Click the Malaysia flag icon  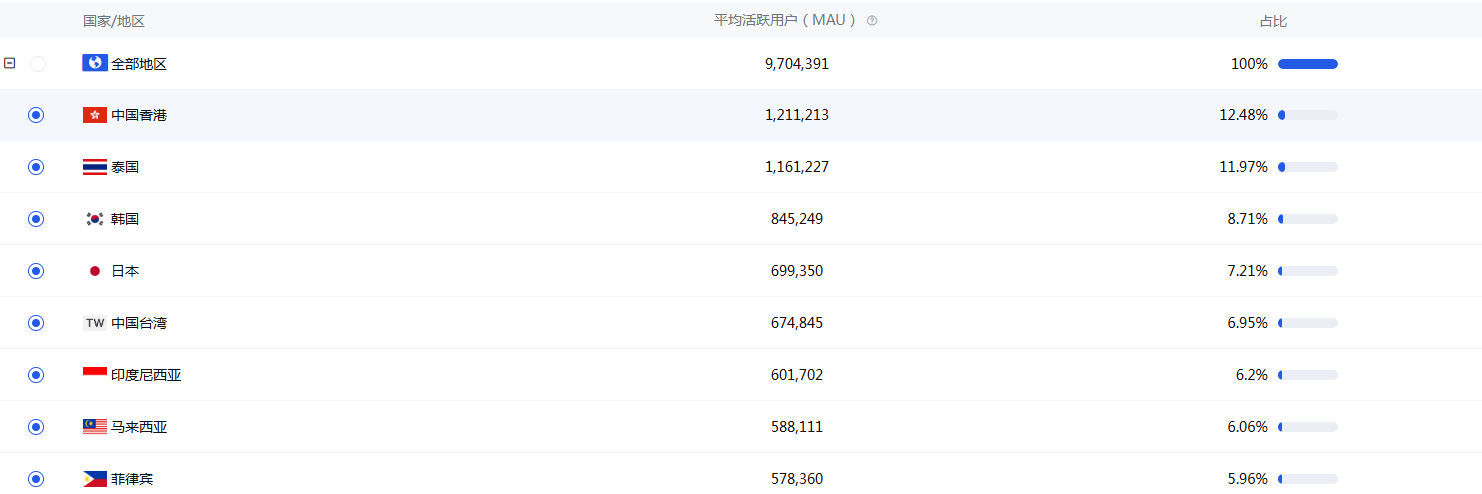click(94, 427)
